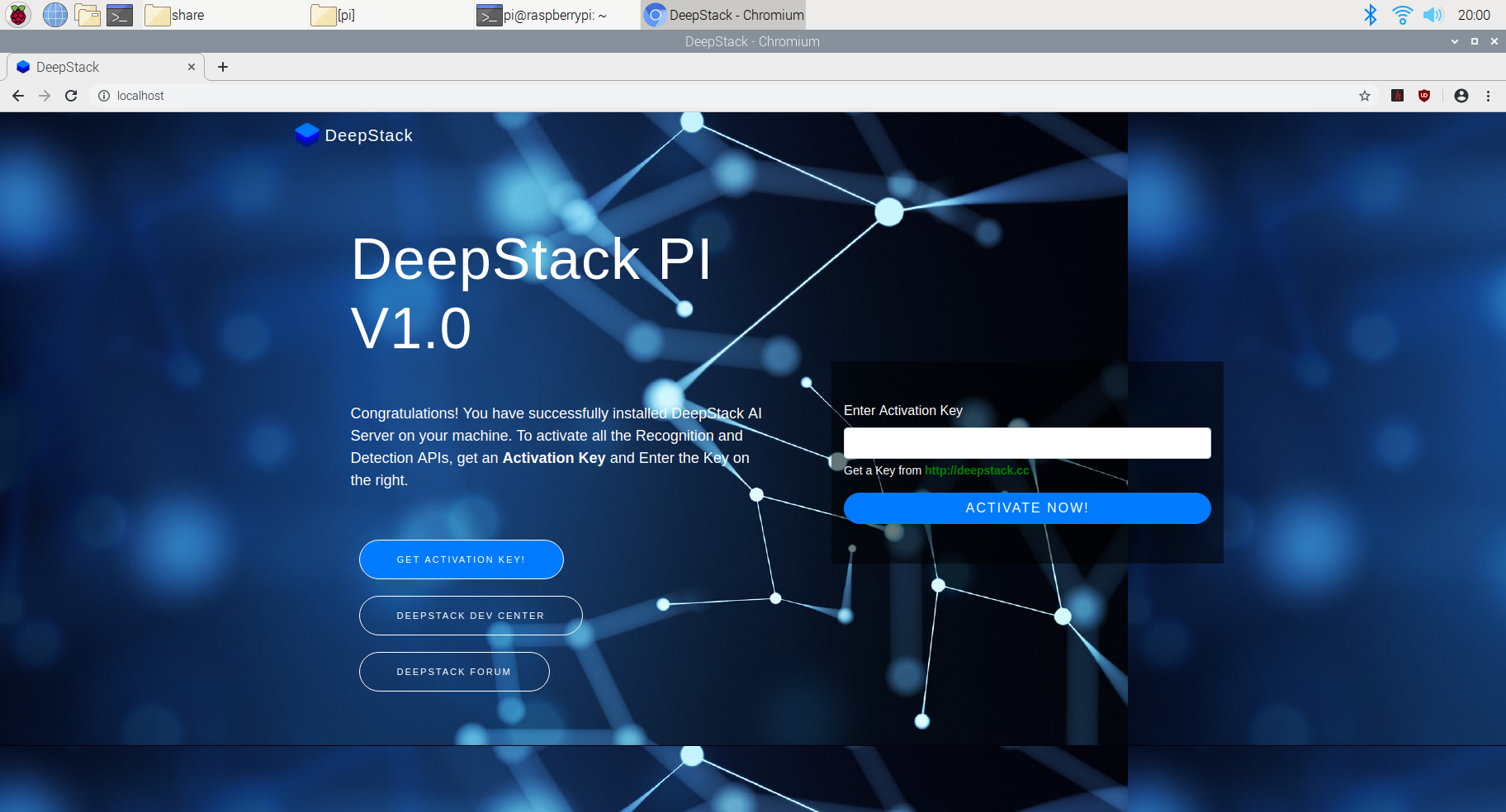
Task: Go back using the browser back arrow
Action: 18,96
